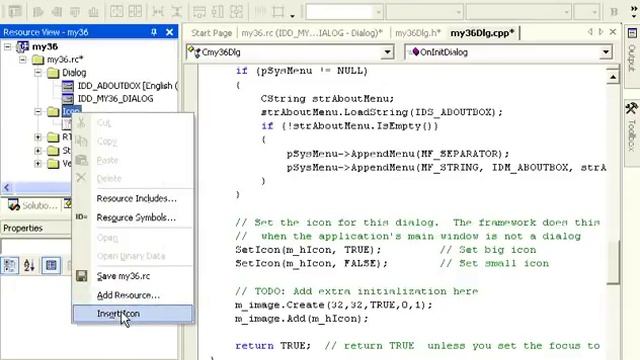Select the my36 project node

45,47
